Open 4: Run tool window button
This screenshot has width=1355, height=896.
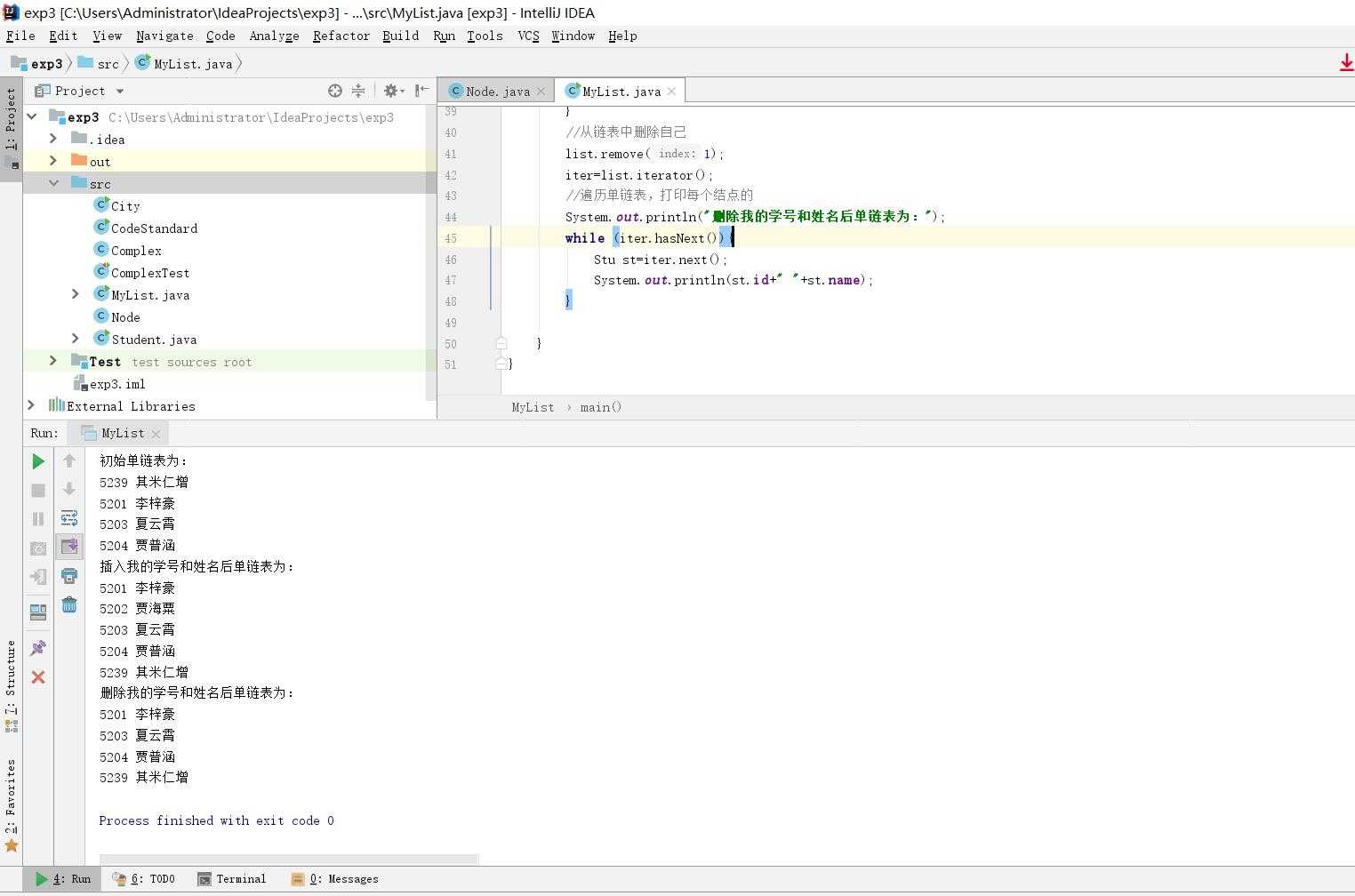click(x=63, y=878)
